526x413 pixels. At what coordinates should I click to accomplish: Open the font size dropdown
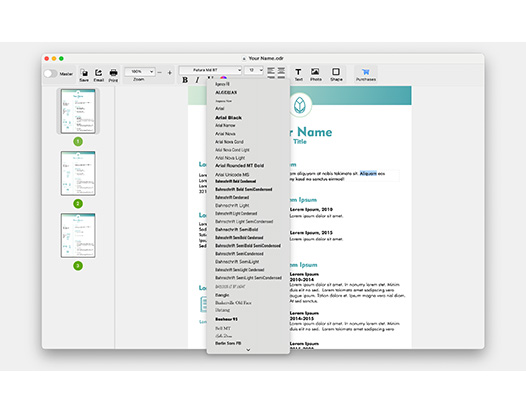pos(254,70)
